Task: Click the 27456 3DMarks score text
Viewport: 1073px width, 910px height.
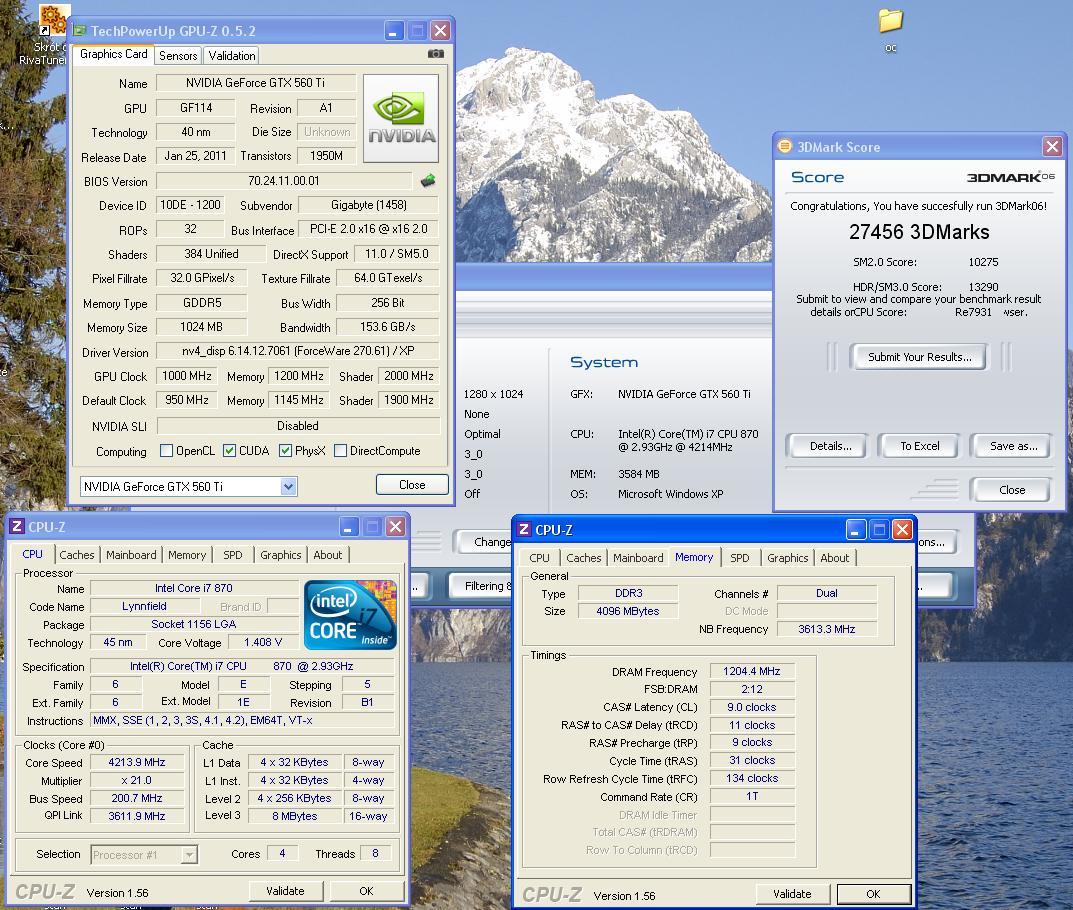Action: coord(919,232)
